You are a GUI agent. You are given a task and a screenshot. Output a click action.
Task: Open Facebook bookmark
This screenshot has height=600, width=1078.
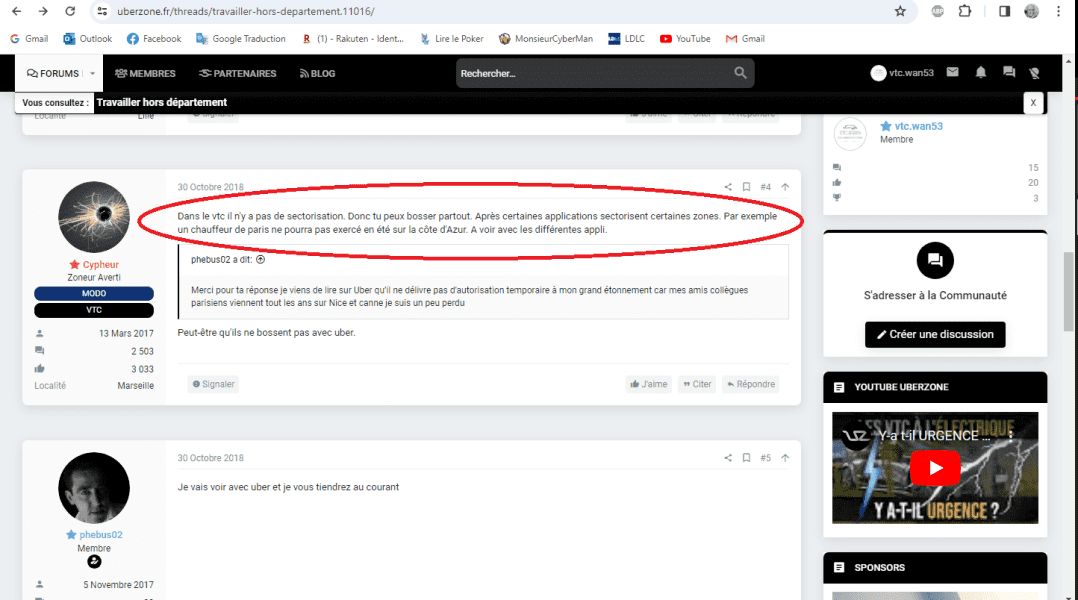click(154, 38)
